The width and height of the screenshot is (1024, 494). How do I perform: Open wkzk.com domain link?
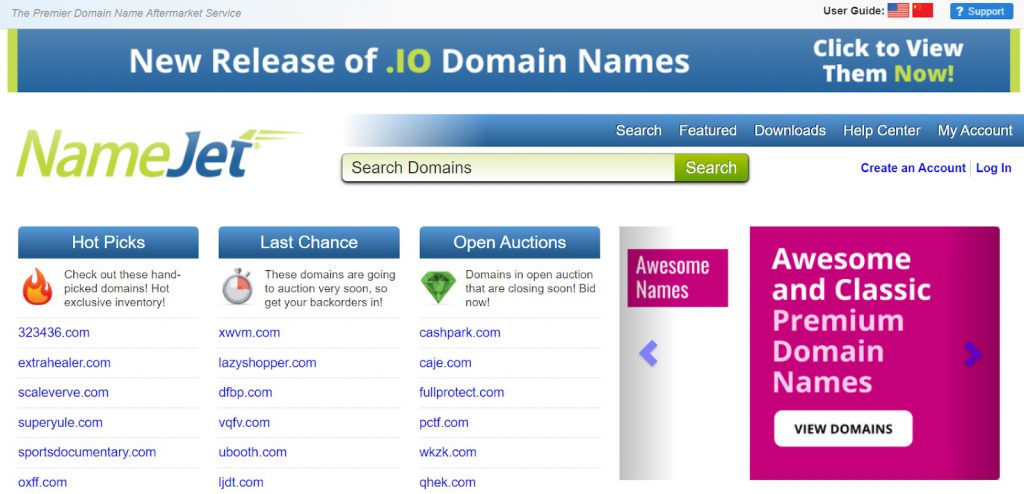click(x=448, y=452)
